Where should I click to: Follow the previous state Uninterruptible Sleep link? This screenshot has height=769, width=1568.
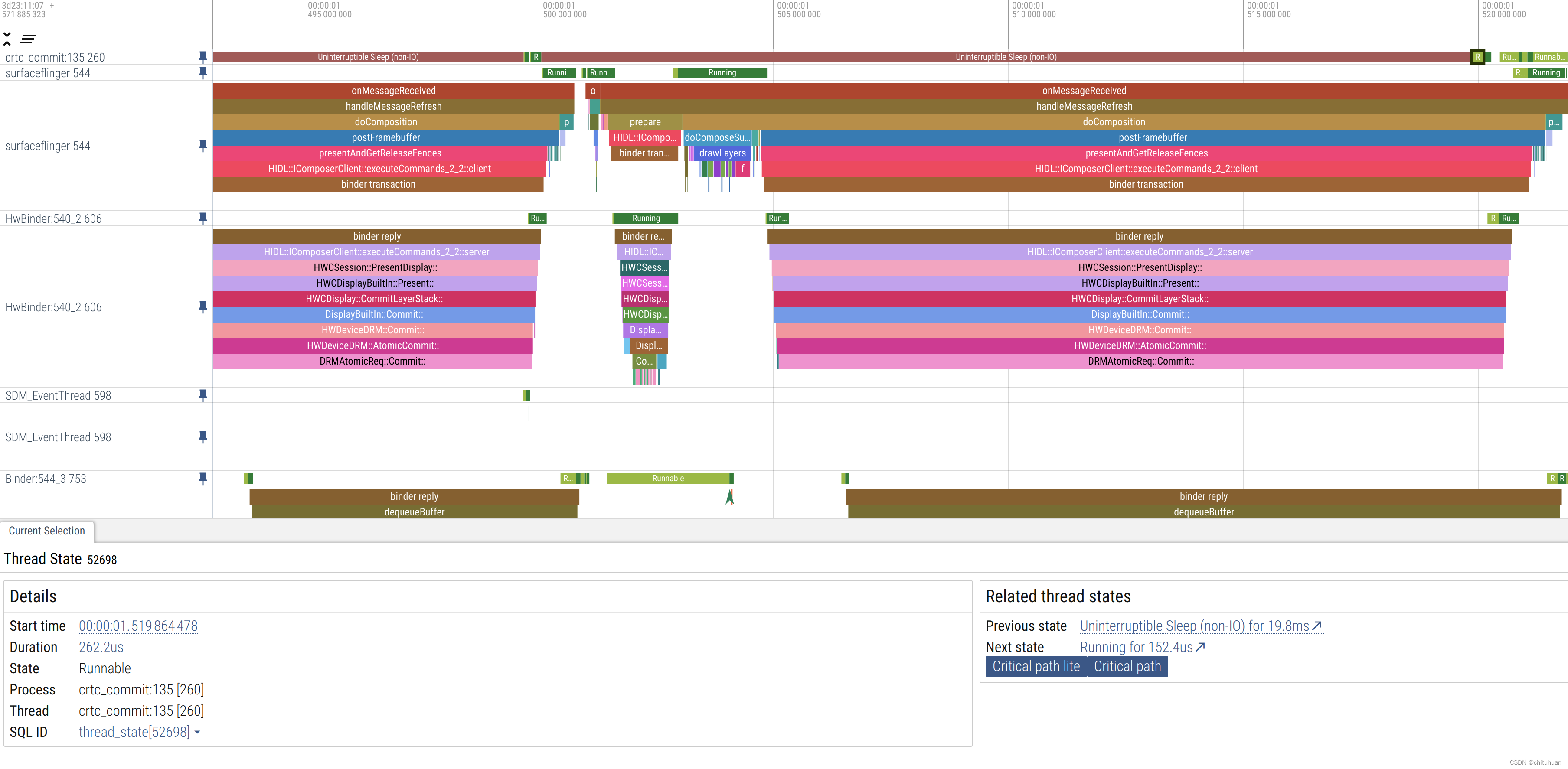(1200, 626)
